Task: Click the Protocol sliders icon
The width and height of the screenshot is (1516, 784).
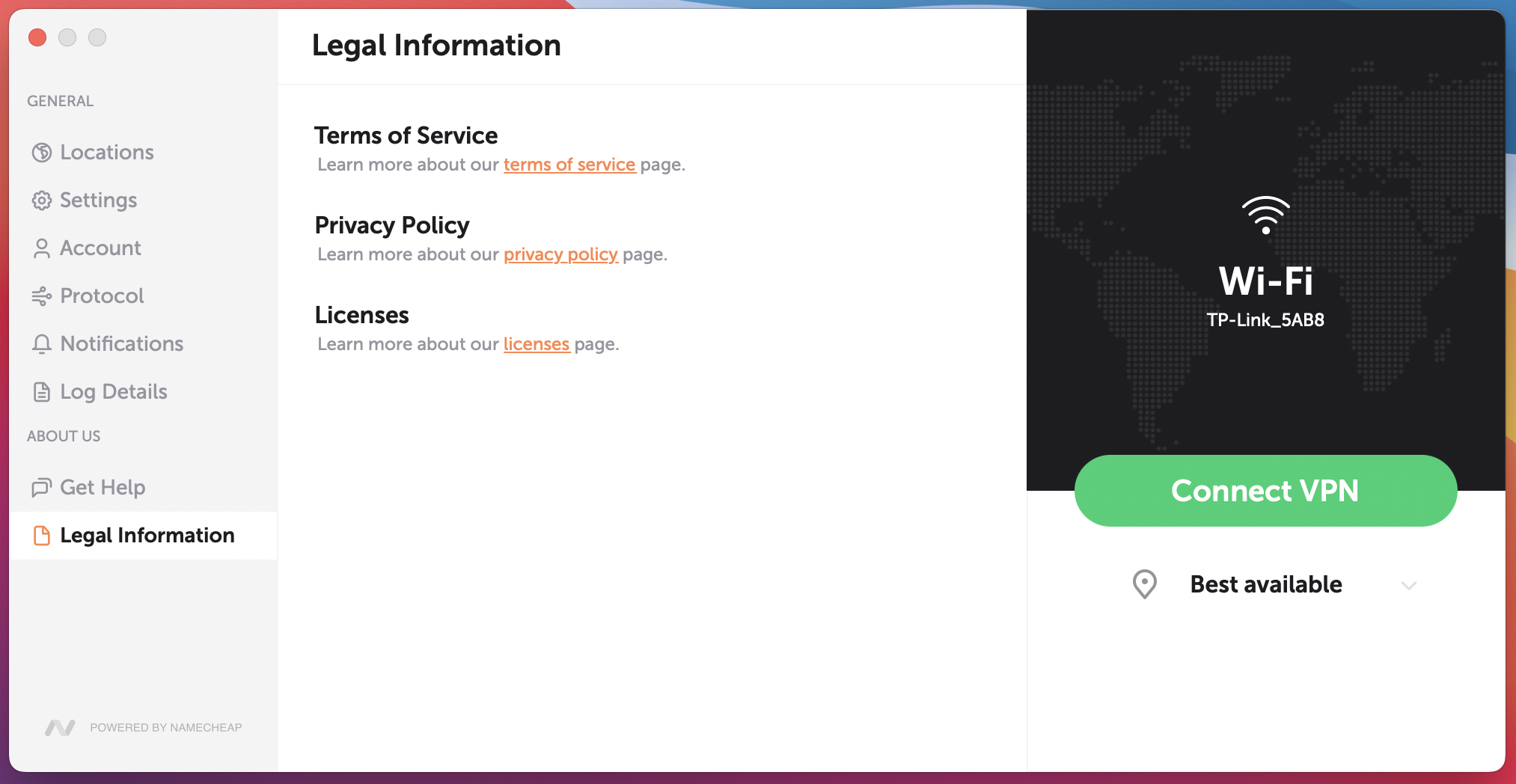Action: point(42,296)
